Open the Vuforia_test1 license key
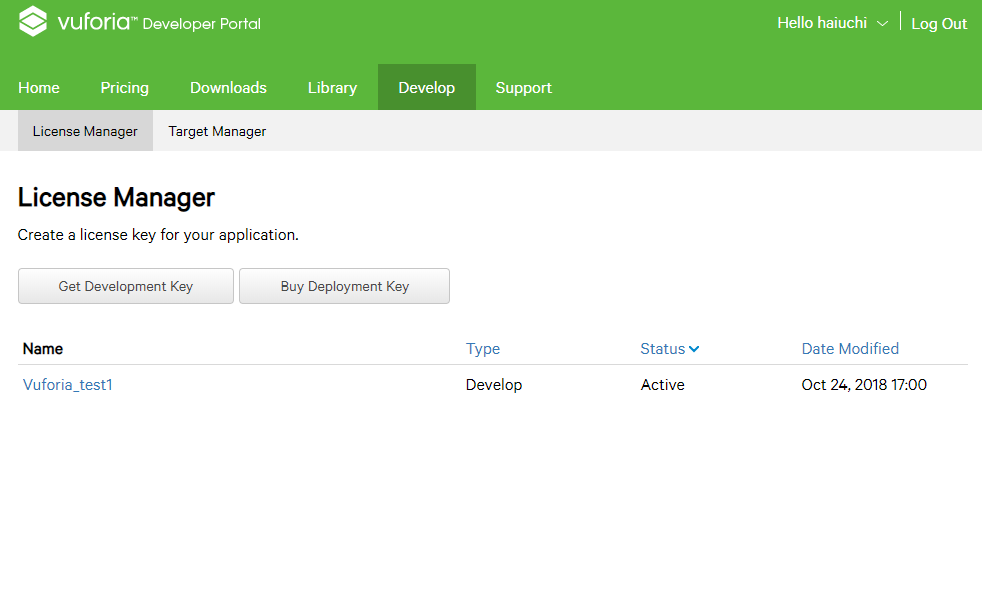Image resolution: width=982 pixels, height=596 pixels. coord(68,384)
